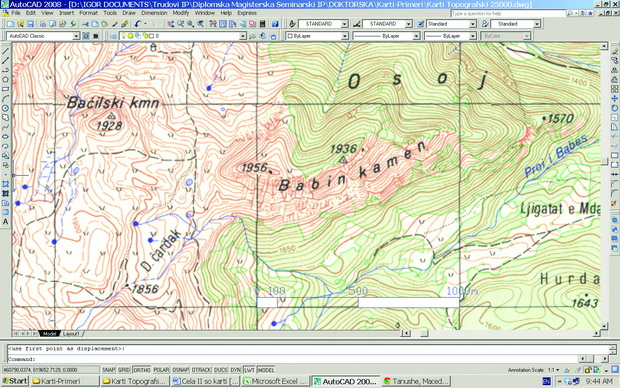Click the Dimension Style icon
This screenshot has height=388, width=620.
[x=356, y=24]
